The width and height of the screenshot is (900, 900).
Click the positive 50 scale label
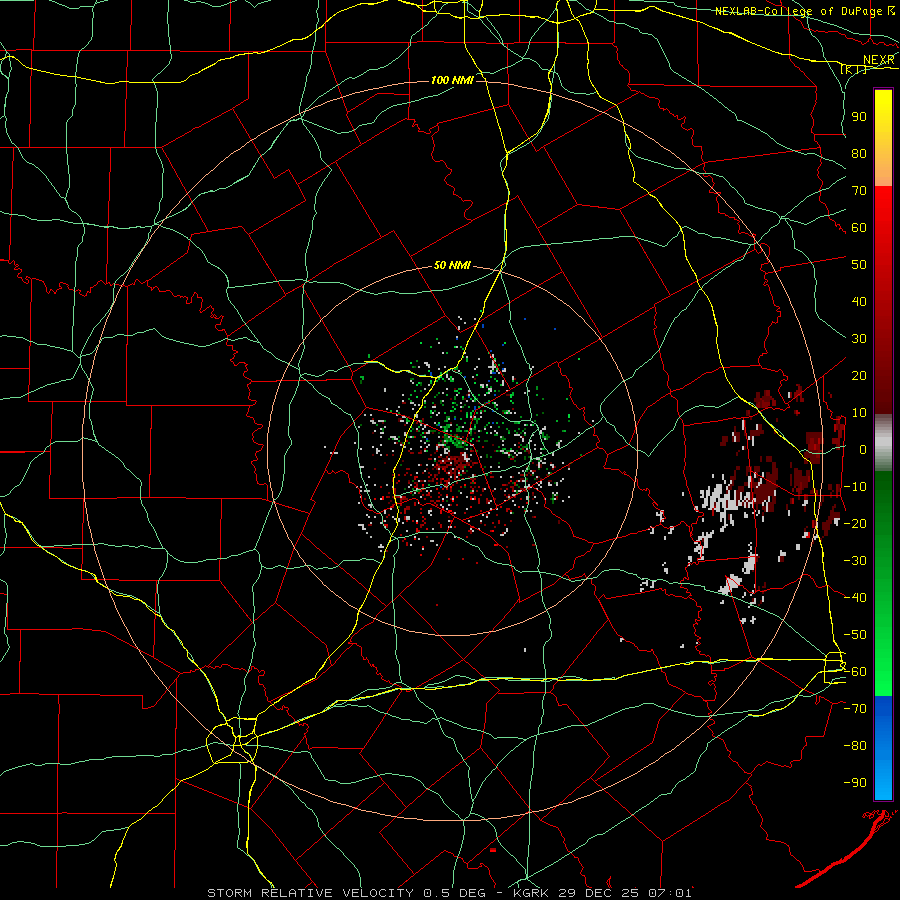[859, 265]
